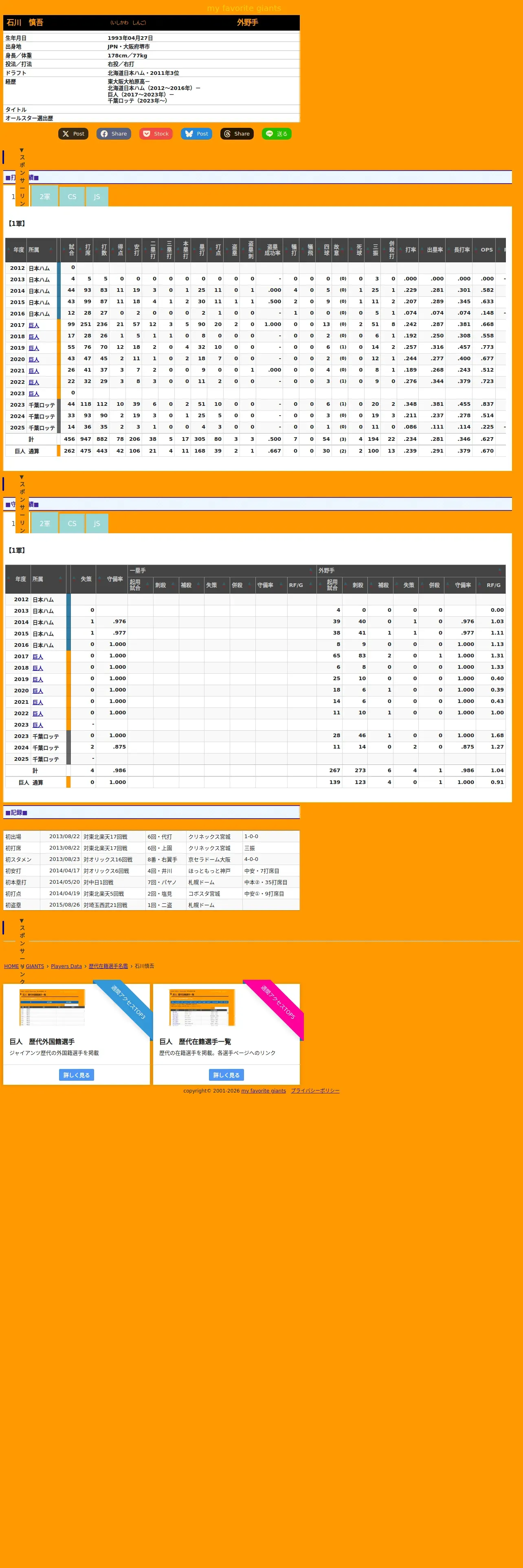Image resolution: width=523 pixels, height=1568 pixels.
Task: Click the 一塁手 group header in fielding table
Action: (x=222, y=571)
